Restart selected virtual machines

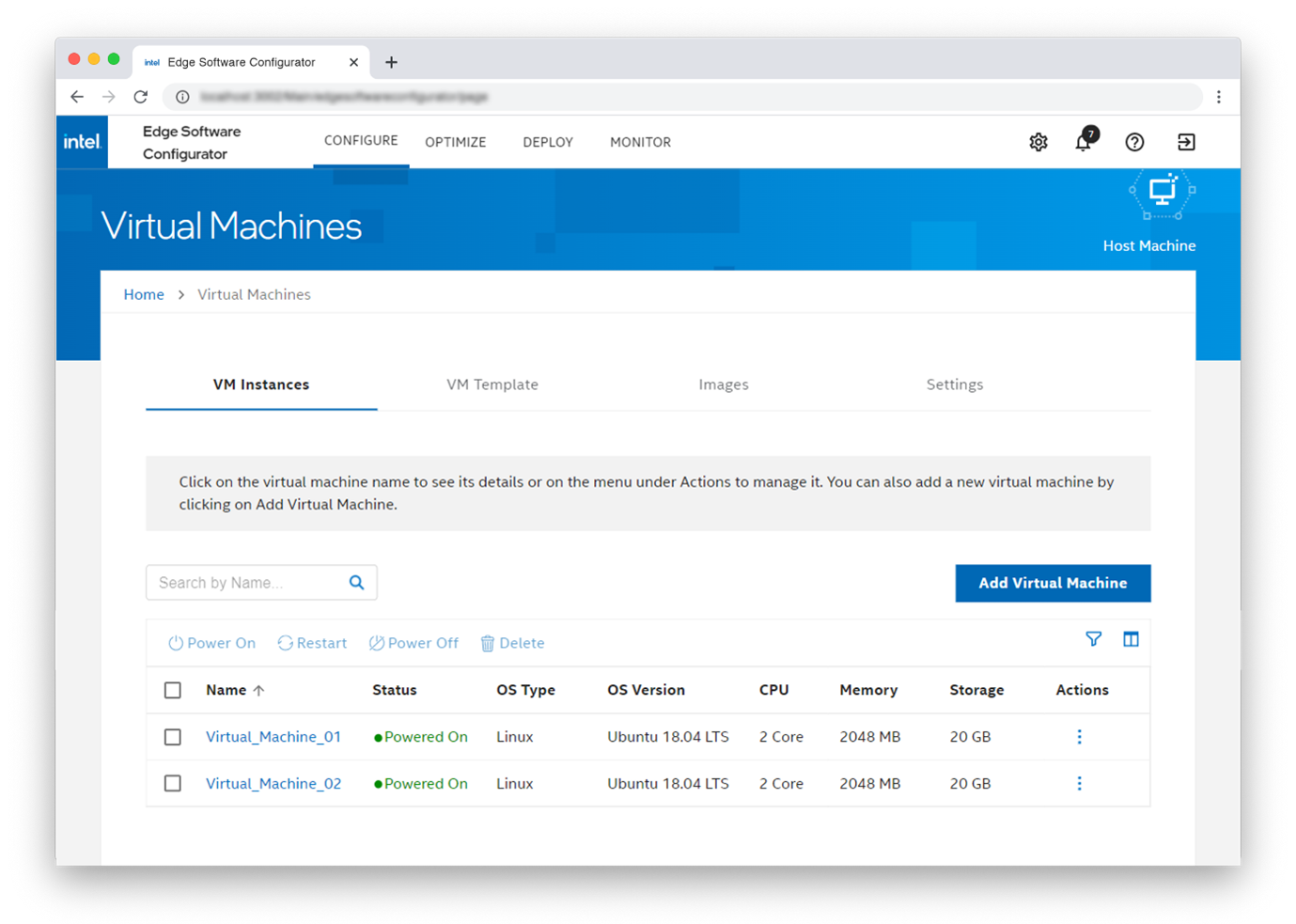(312, 643)
